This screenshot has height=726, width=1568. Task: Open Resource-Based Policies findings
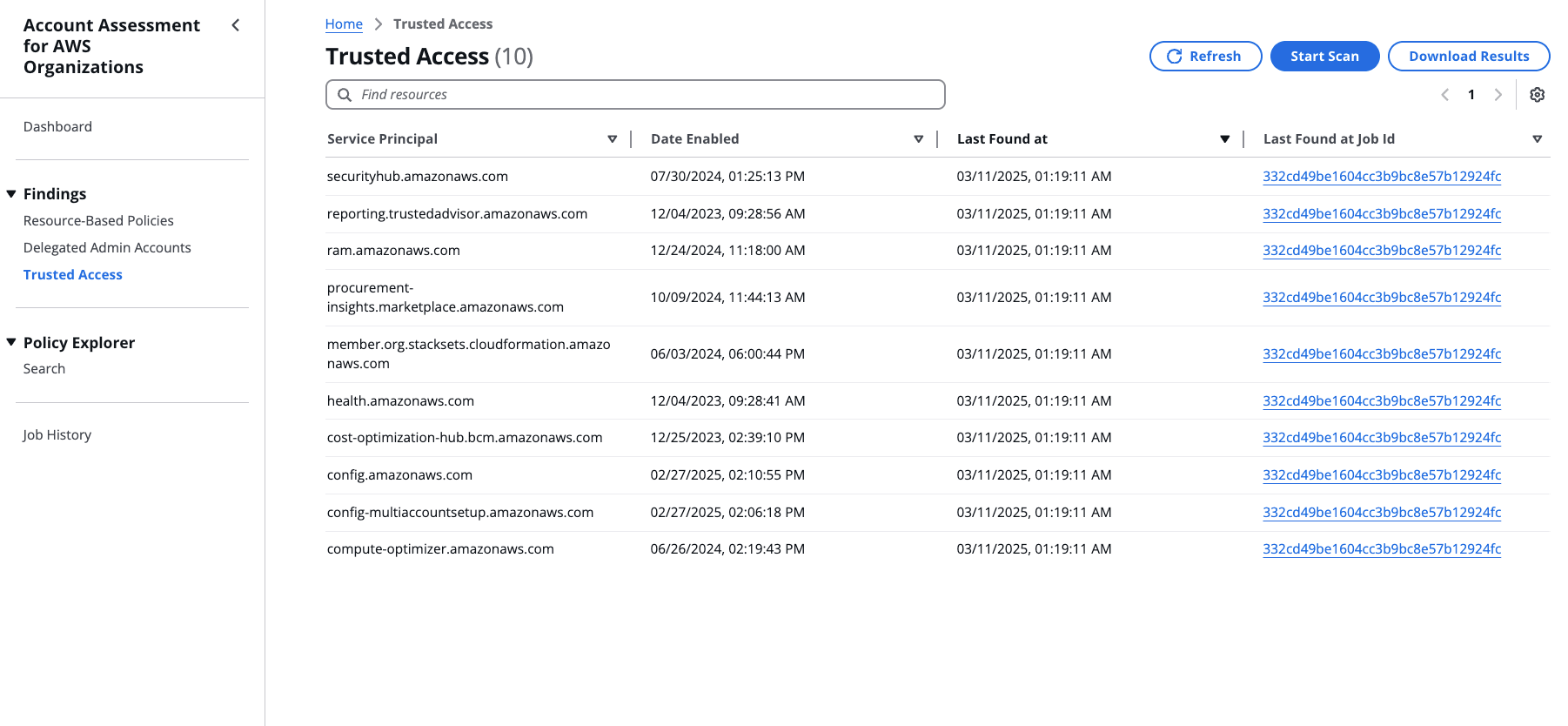[98, 221]
